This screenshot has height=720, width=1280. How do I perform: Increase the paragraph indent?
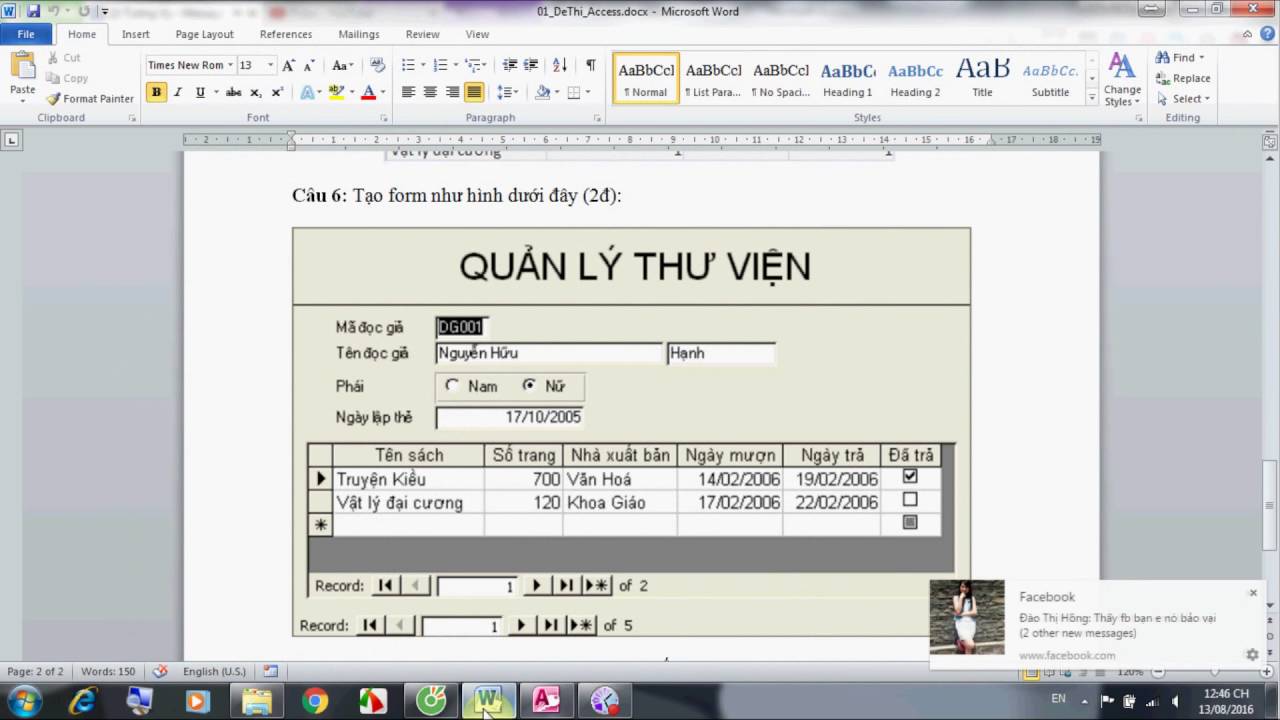click(531, 65)
